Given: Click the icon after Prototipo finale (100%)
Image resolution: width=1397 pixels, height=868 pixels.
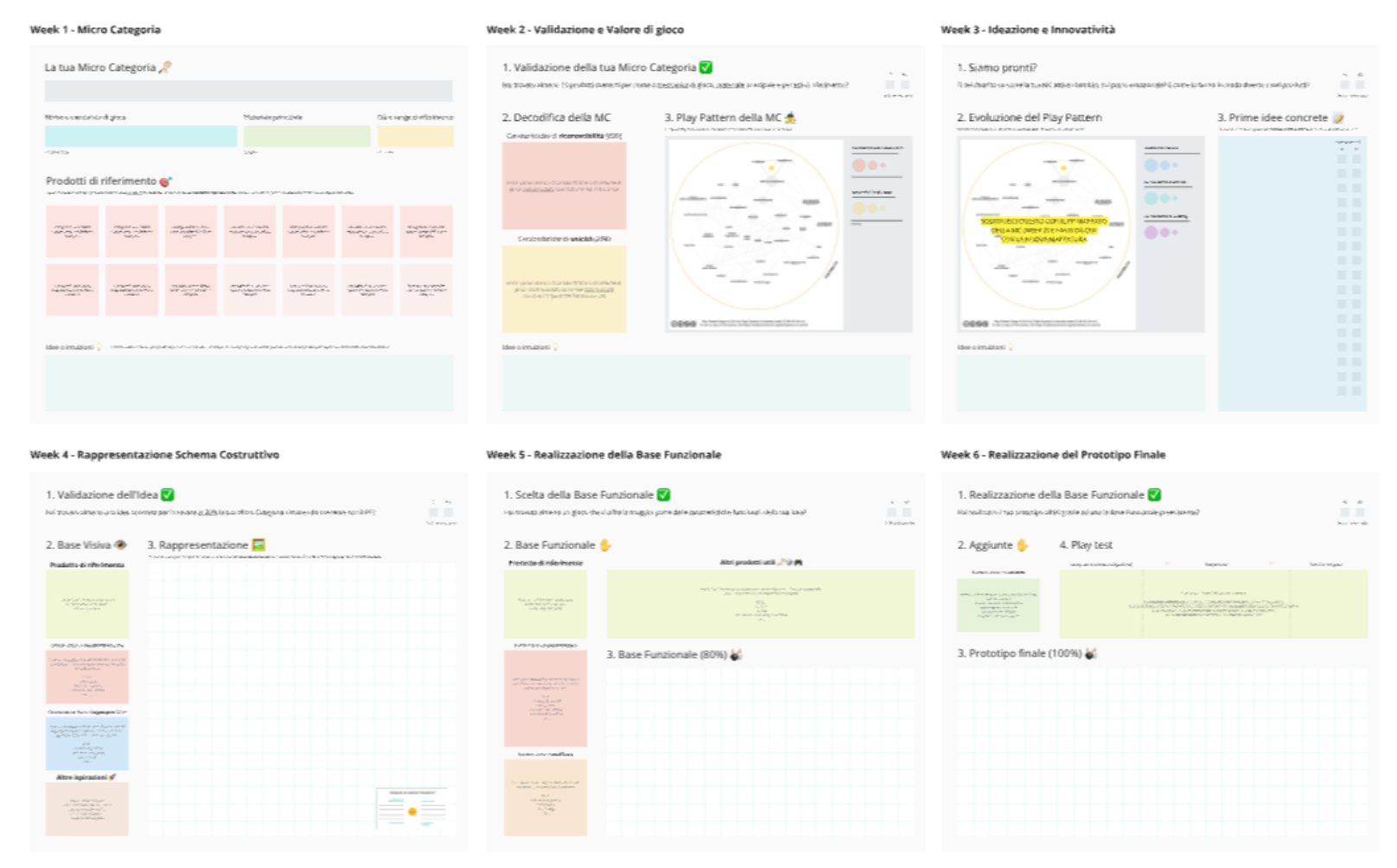Looking at the screenshot, I should click(1091, 653).
